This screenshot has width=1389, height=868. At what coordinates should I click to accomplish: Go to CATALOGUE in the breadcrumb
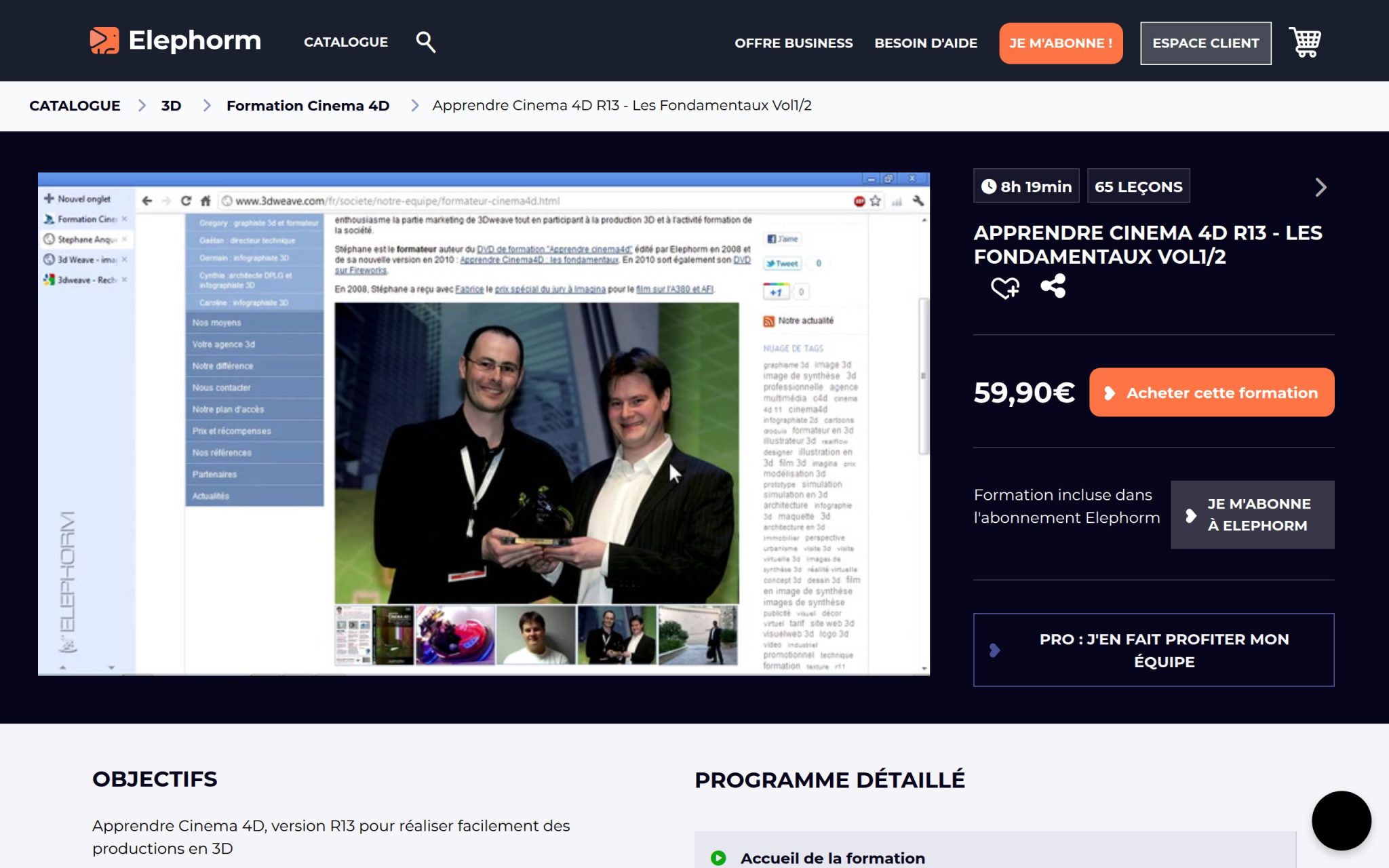(75, 106)
